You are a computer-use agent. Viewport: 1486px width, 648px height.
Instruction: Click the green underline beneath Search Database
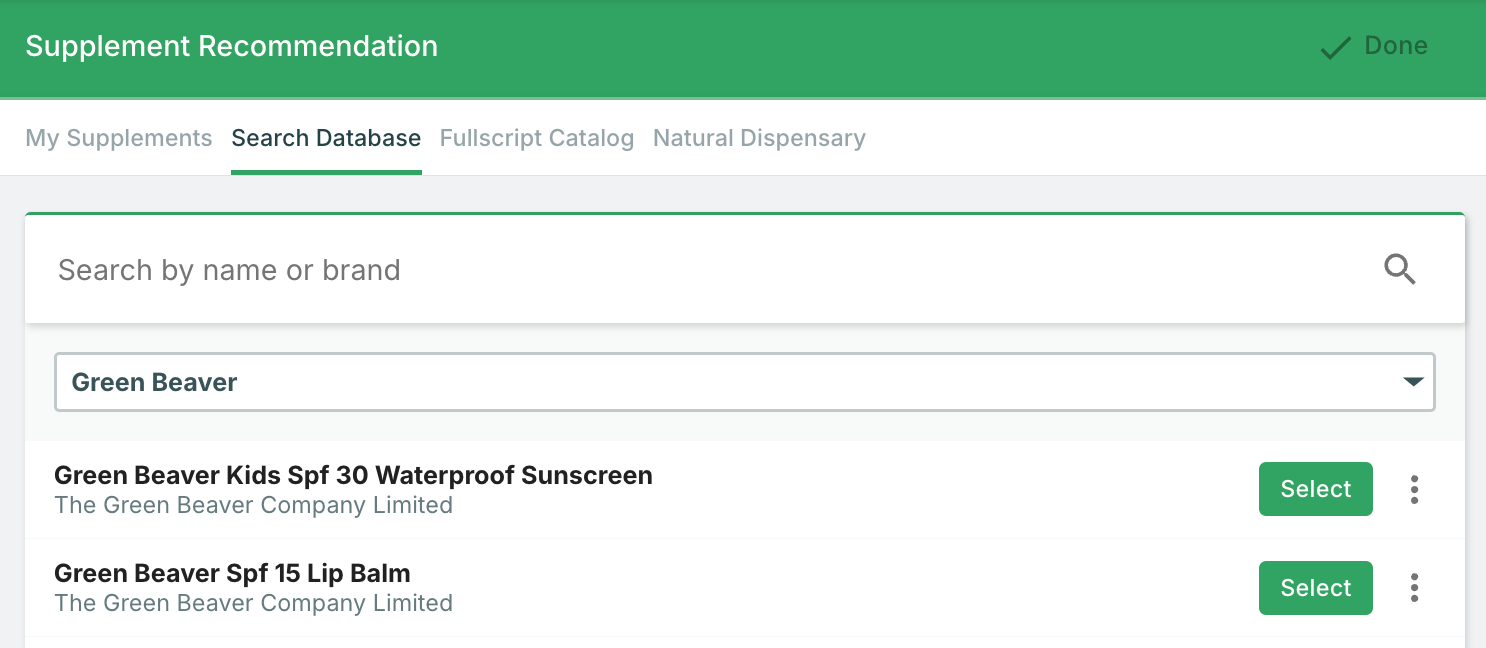coord(326,172)
